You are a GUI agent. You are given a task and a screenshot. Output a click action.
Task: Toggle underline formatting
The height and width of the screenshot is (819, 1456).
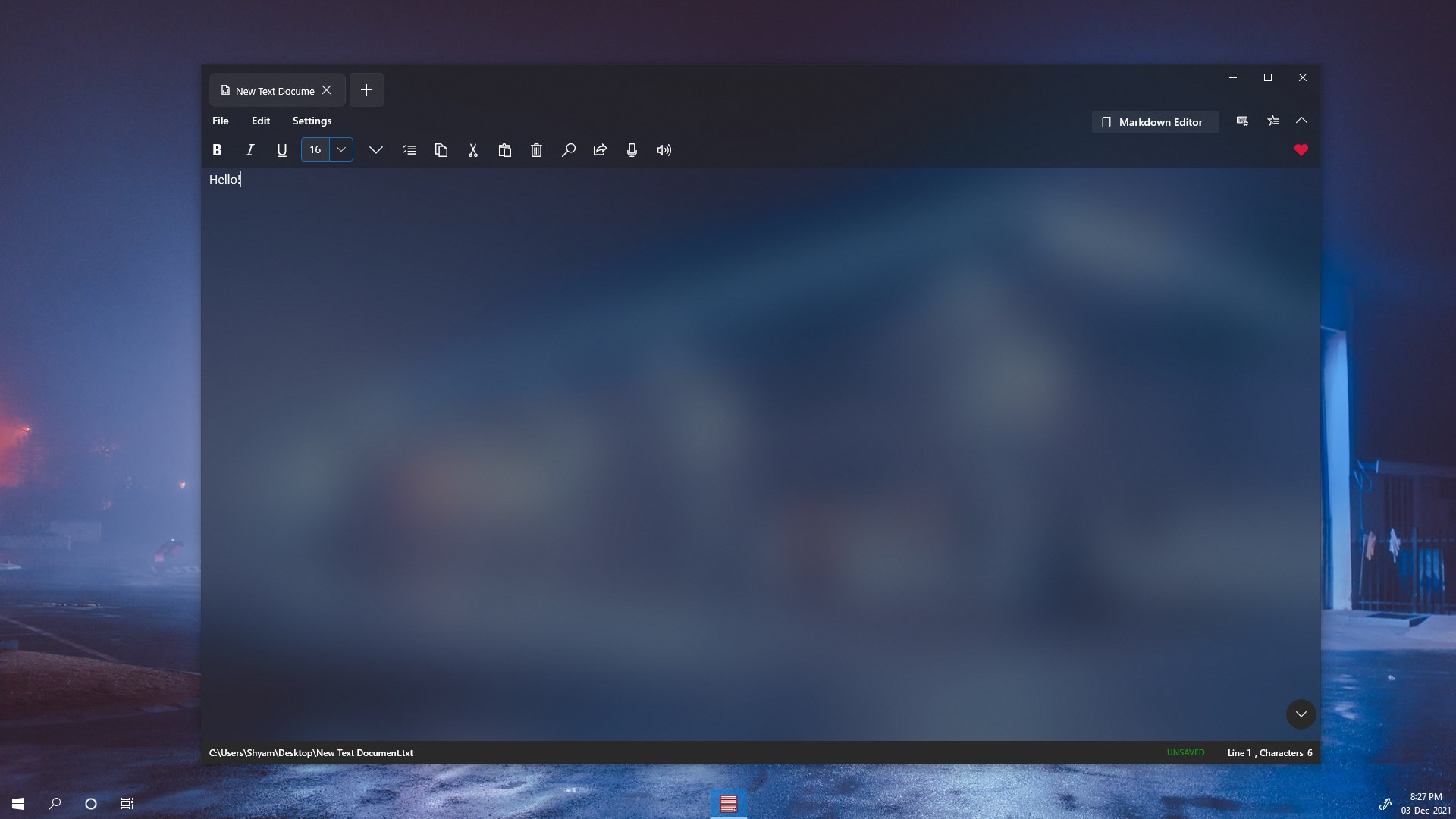(282, 150)
